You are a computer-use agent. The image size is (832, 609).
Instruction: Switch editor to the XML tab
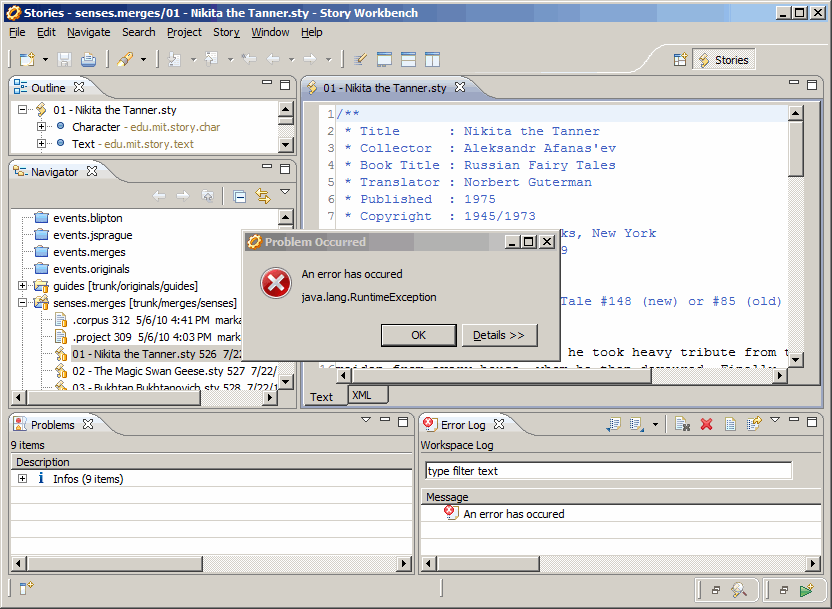[x=362, y=396]
